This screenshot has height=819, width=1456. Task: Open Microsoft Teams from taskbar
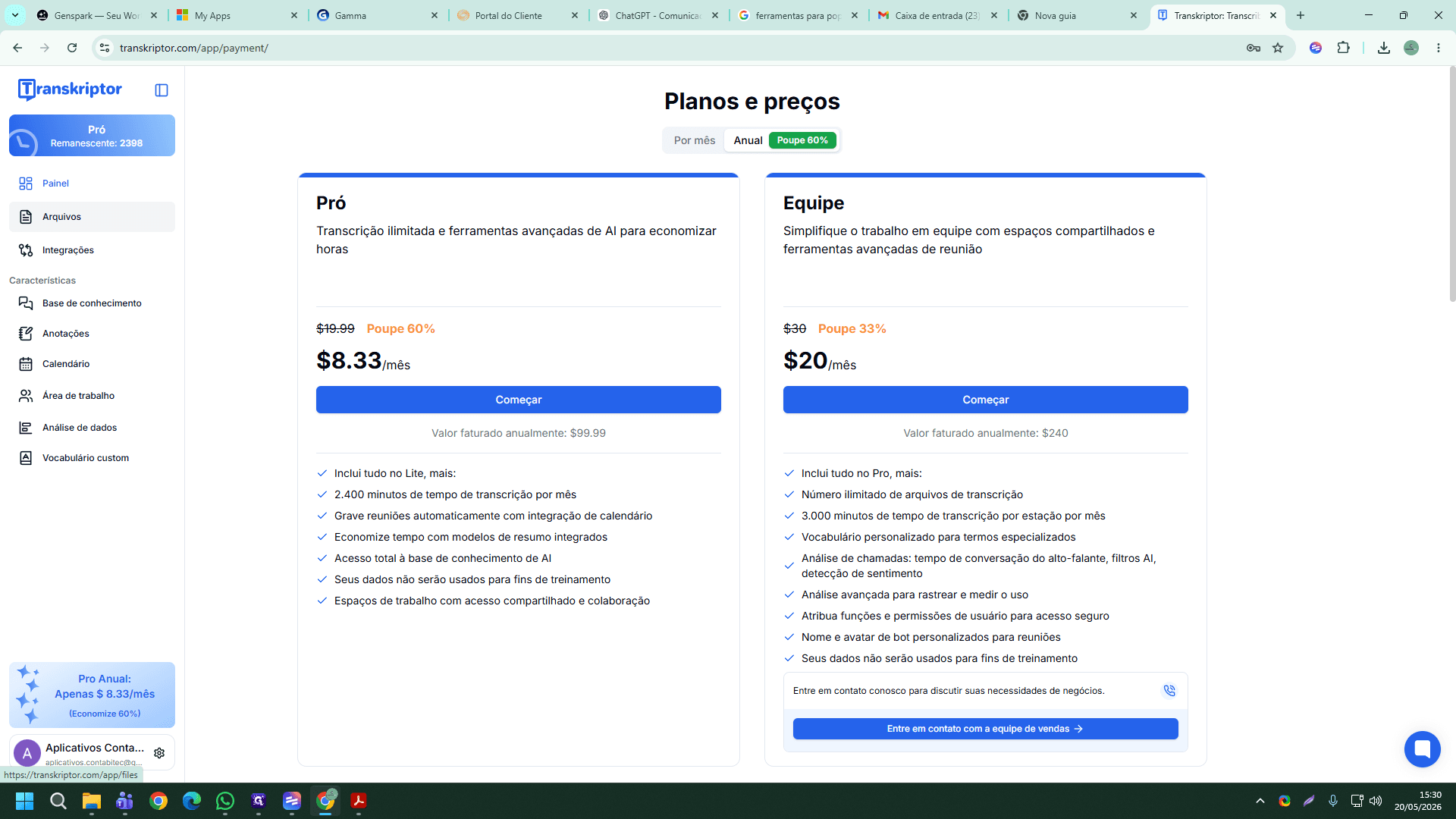[125, 801]
